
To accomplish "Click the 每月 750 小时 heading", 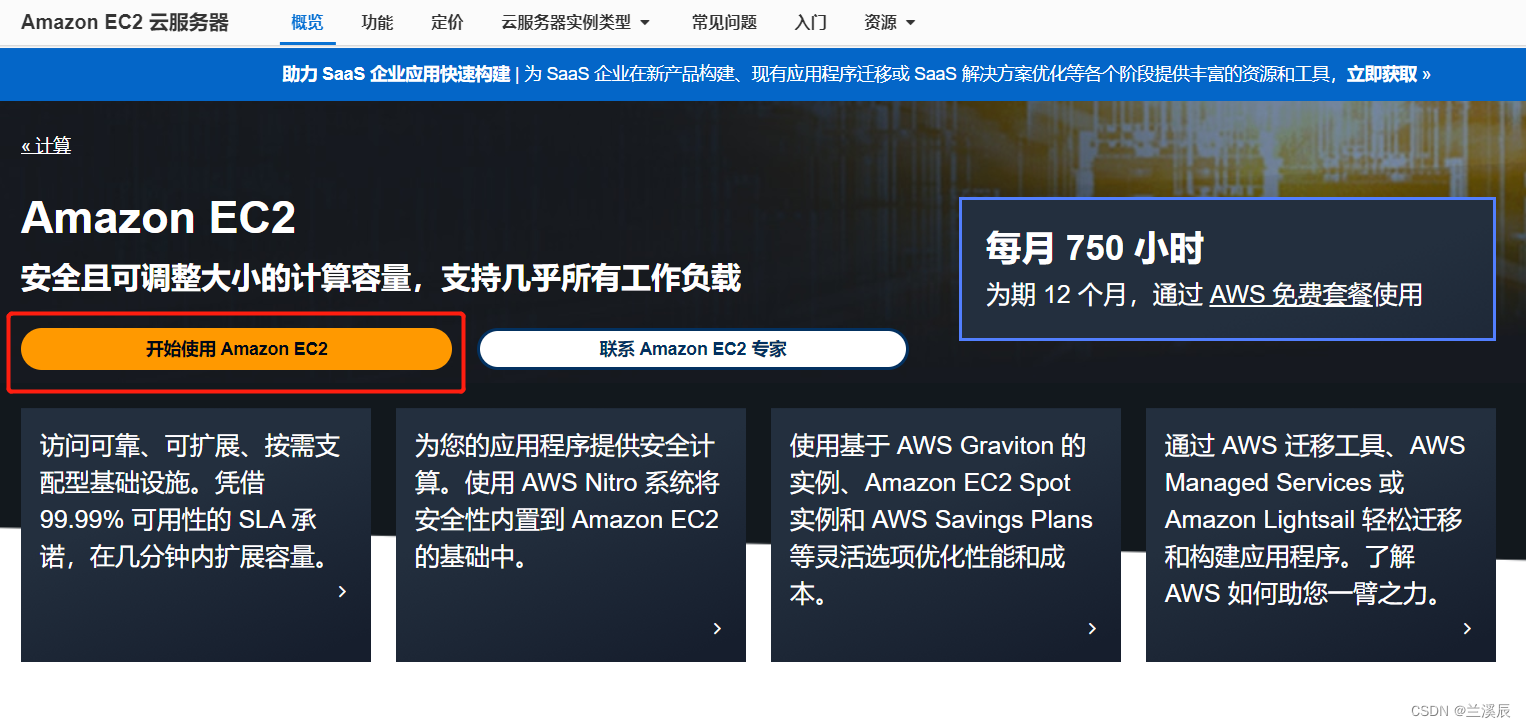I will coord(1094,247).
